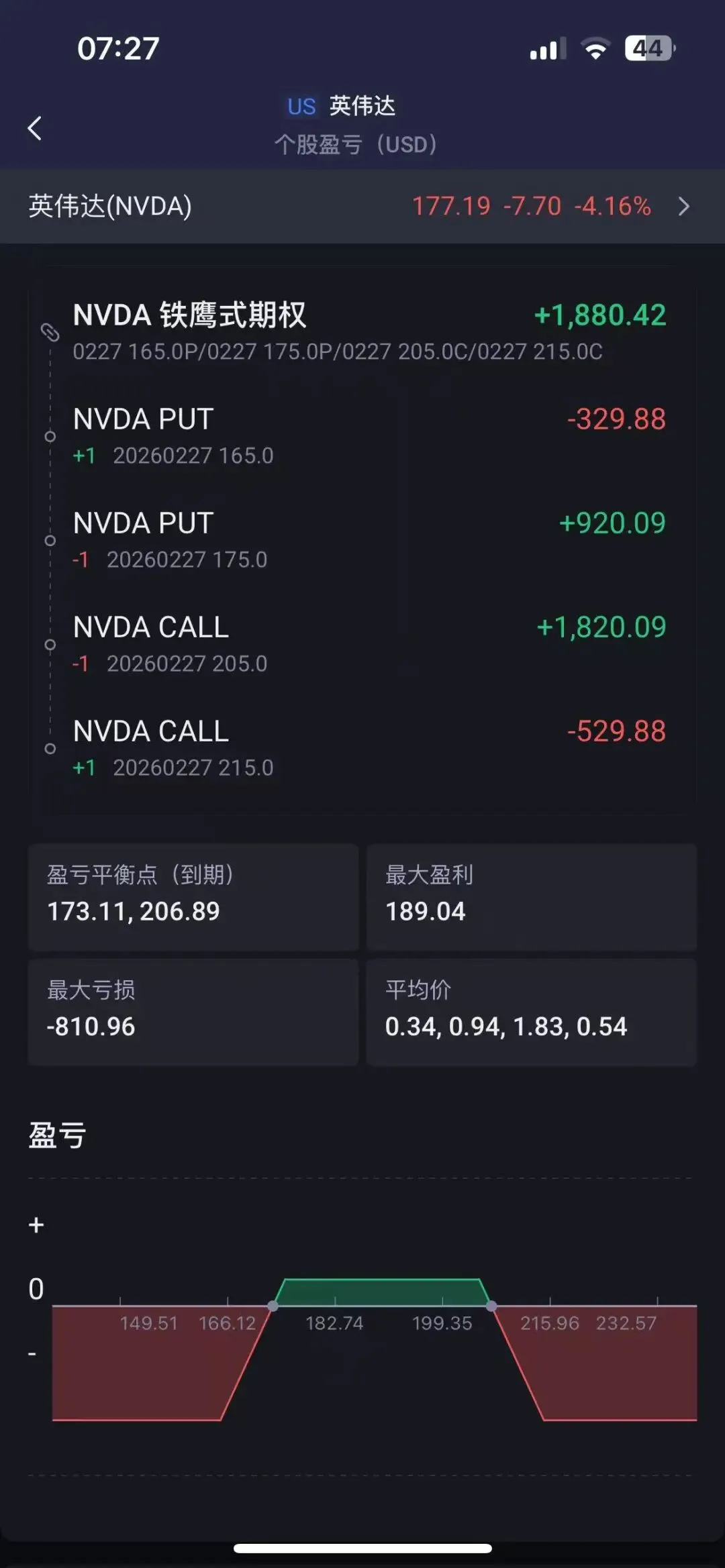Tap the link icon beside iron condor
The width and height of the screenshot is (725, 1568).
[x=50, y=331]
